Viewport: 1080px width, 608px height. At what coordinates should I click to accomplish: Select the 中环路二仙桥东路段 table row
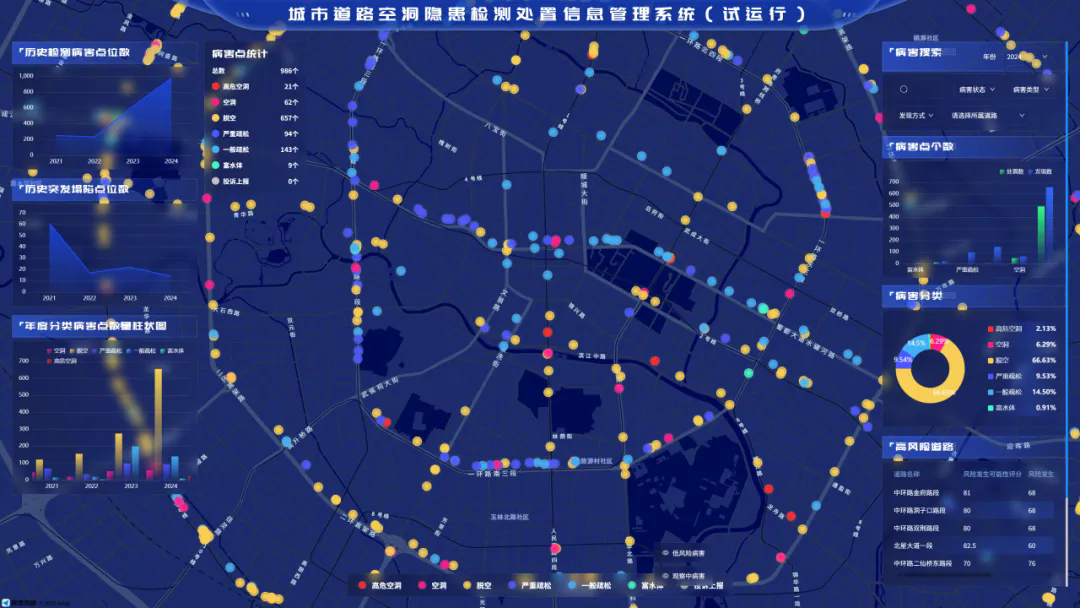point(973,563)
